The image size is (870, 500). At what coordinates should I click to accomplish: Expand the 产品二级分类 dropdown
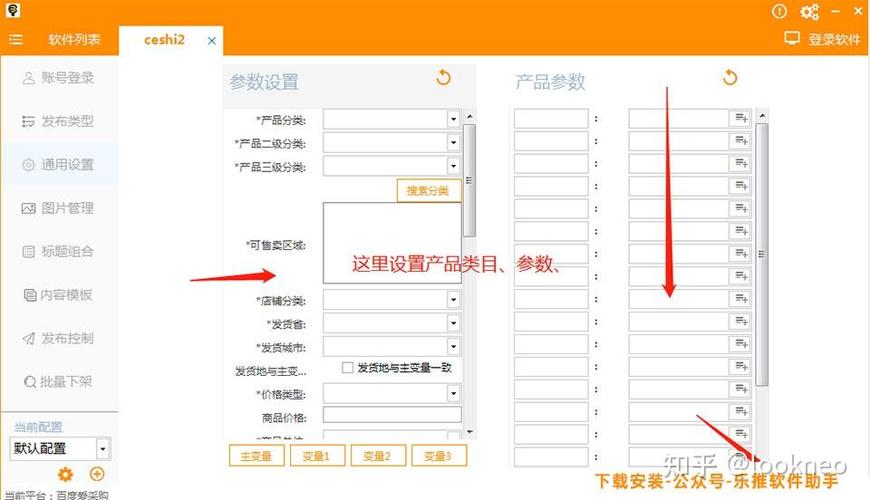click(453, 143)
